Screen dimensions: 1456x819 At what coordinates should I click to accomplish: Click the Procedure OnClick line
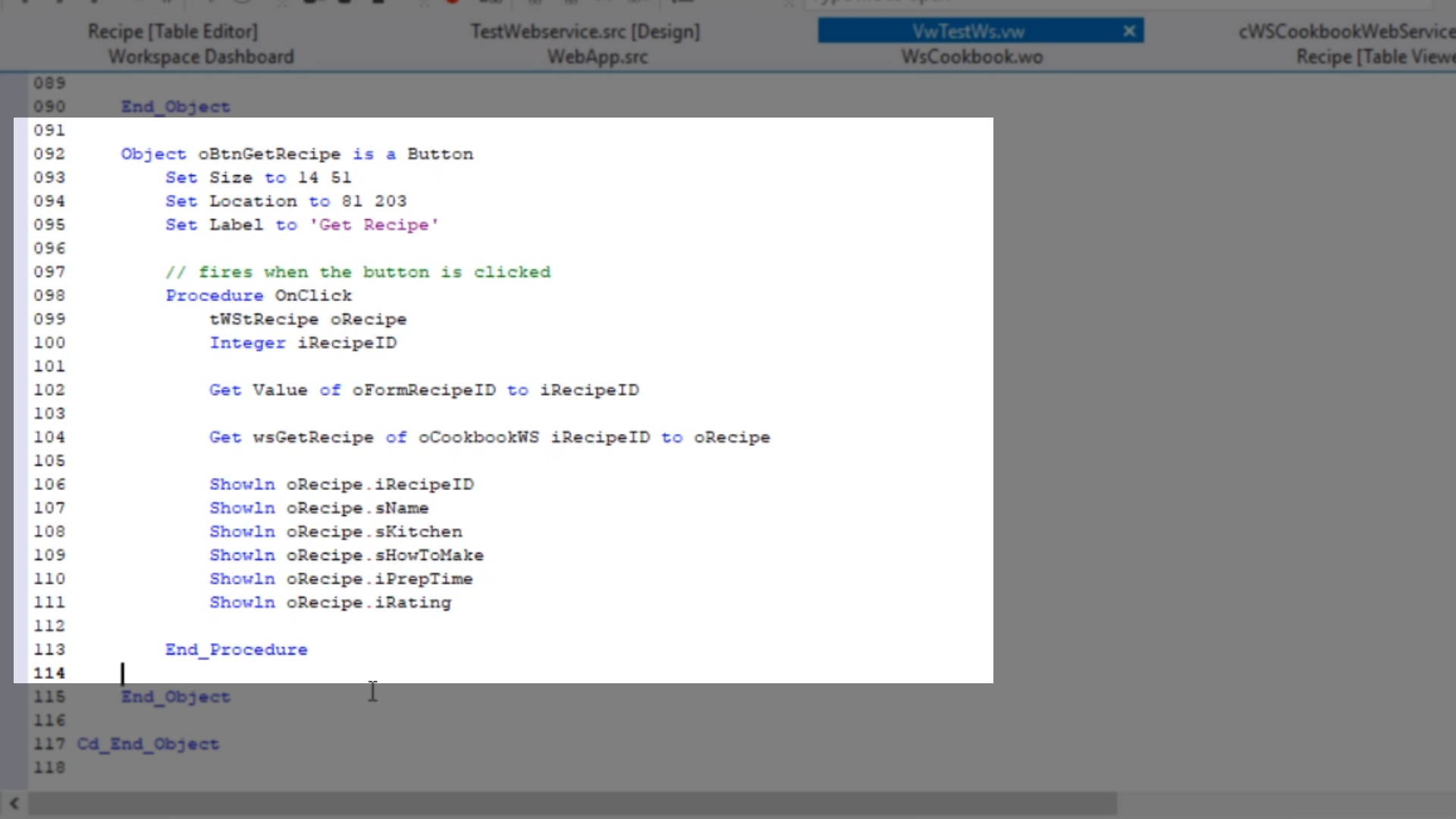[x=259, y=296]
